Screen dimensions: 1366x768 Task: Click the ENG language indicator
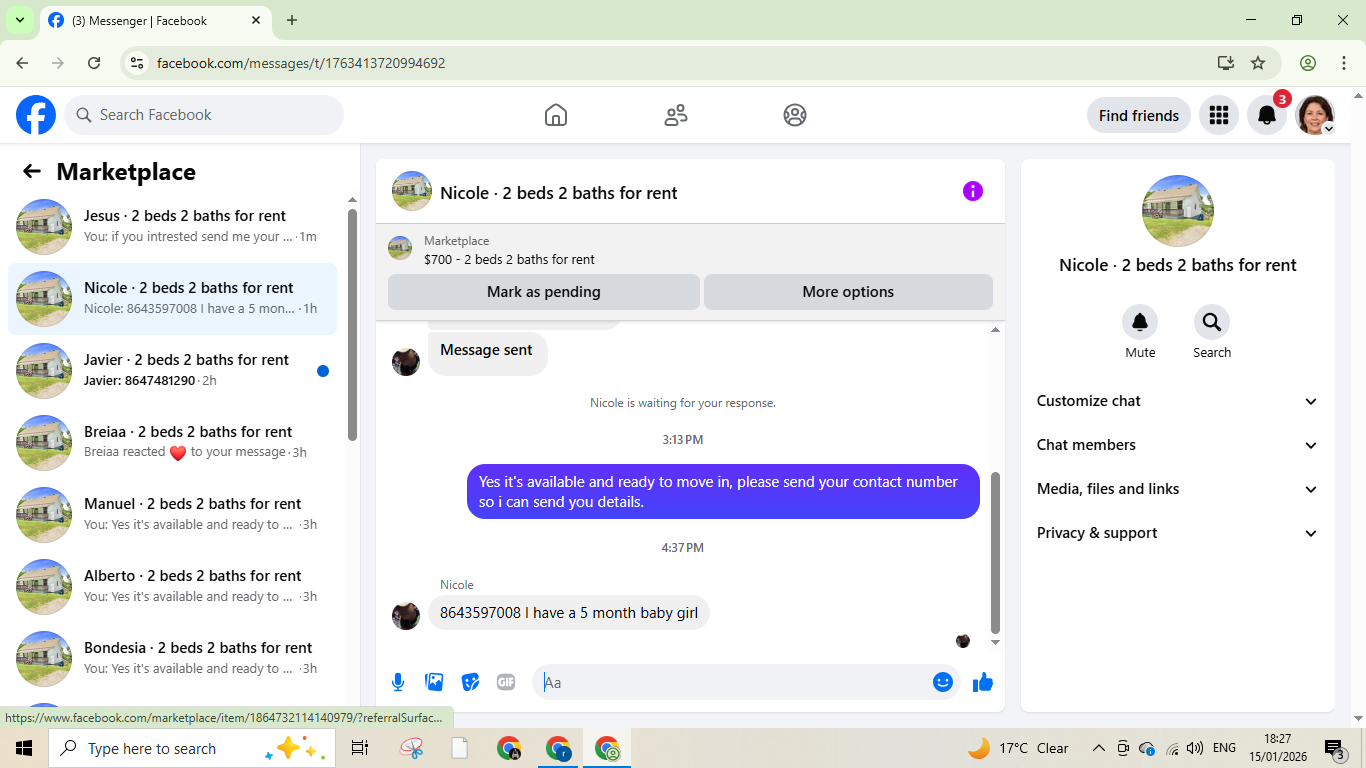coord(1224,748)
